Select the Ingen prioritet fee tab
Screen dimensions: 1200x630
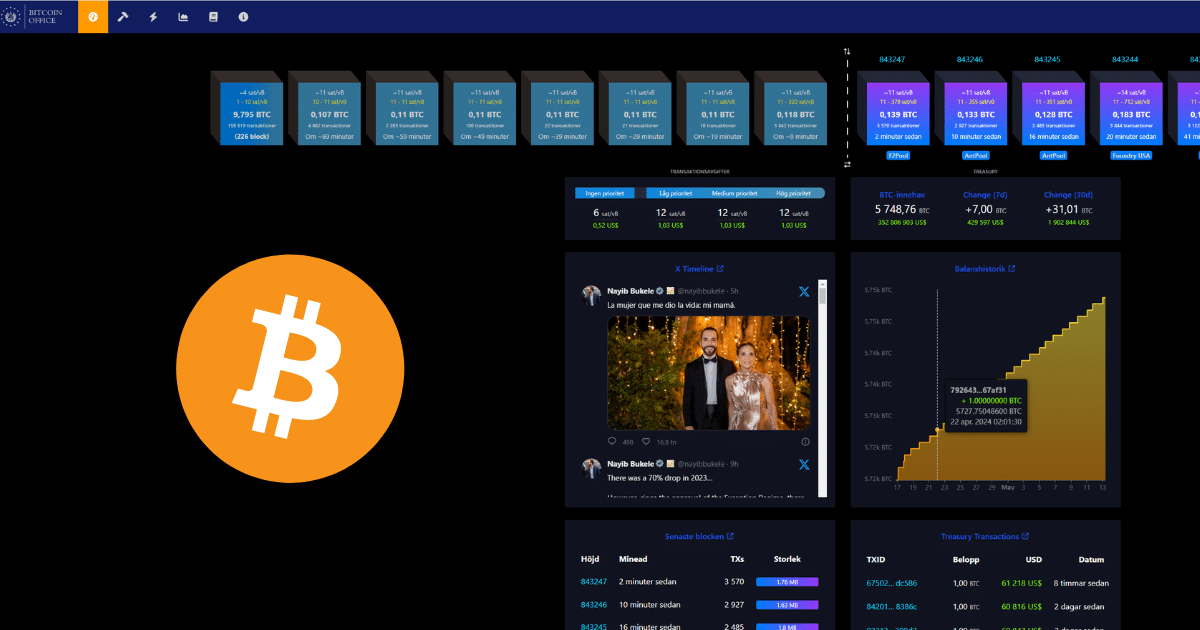pos(604,193)
